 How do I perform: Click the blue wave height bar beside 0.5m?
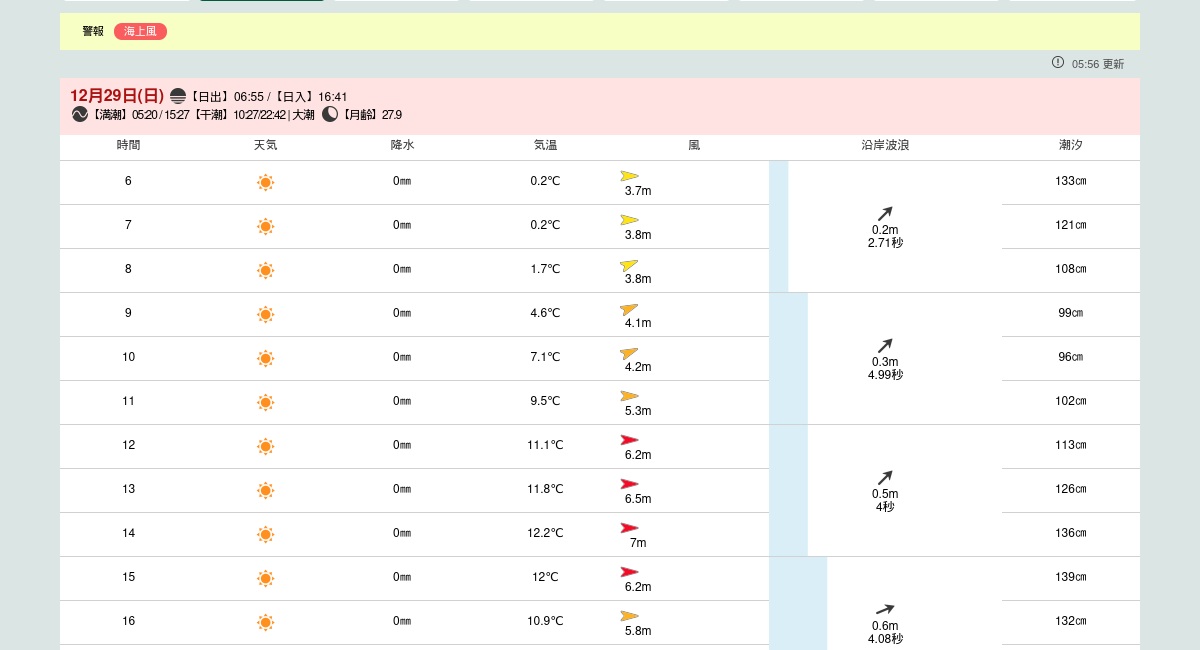[x=788, y=490]
